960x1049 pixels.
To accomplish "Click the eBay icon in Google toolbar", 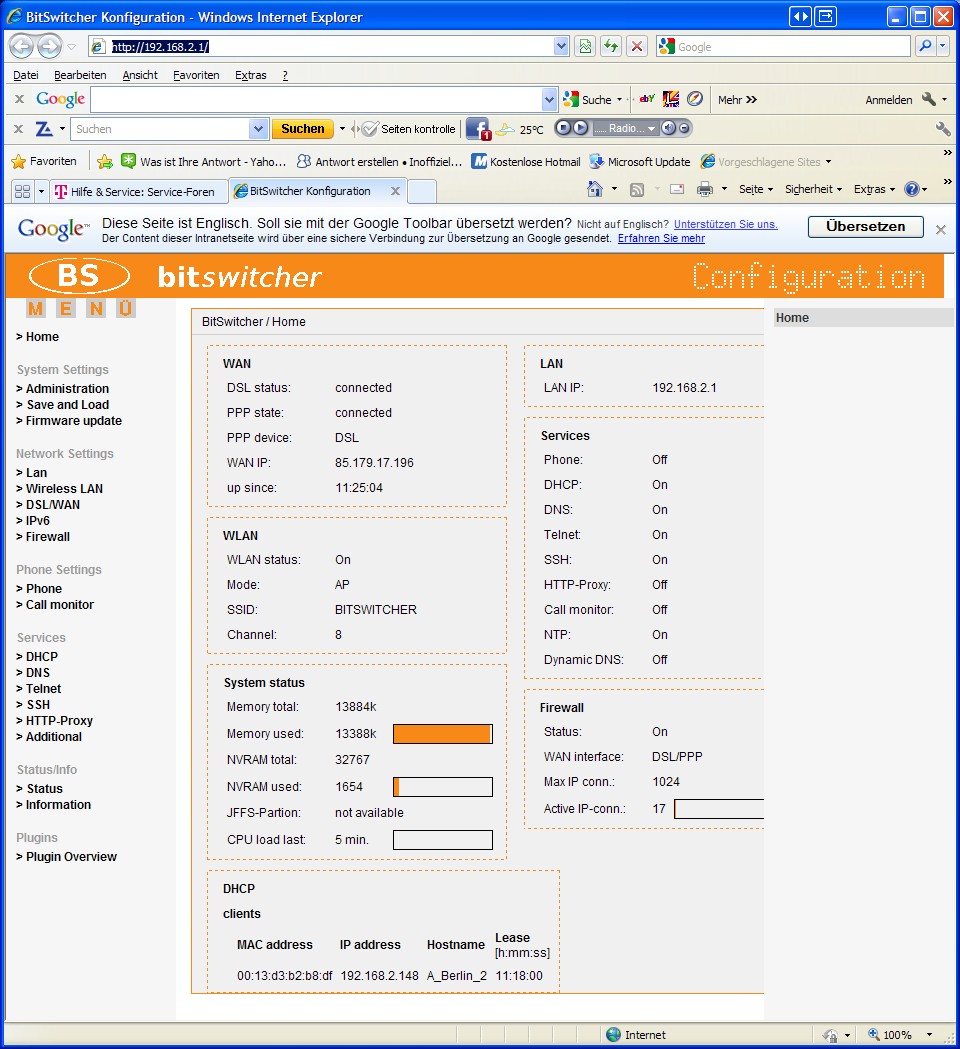I will [x=647, y=99].
